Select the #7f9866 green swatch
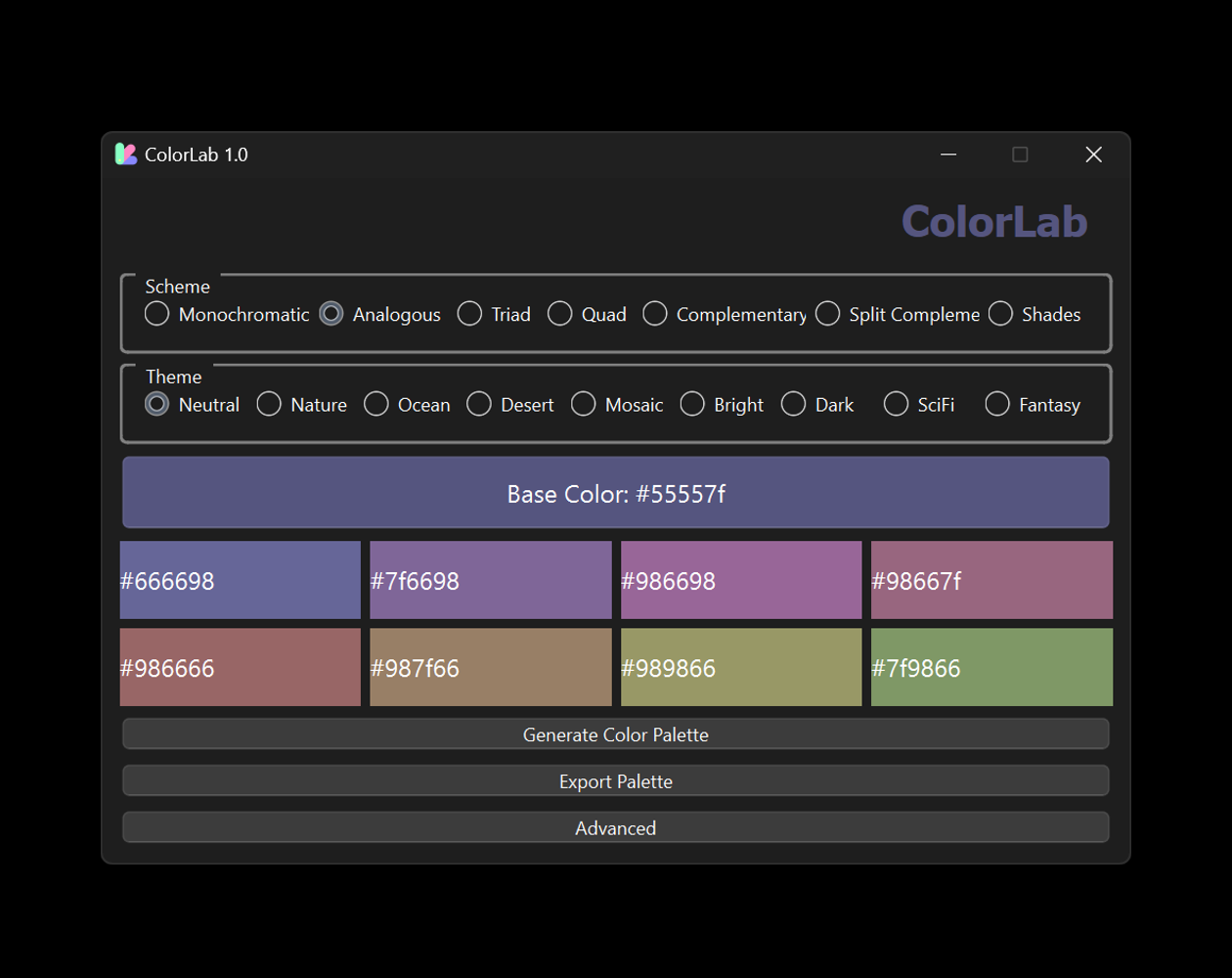This screenshot has height=978, width=1232. pos(991,667)
